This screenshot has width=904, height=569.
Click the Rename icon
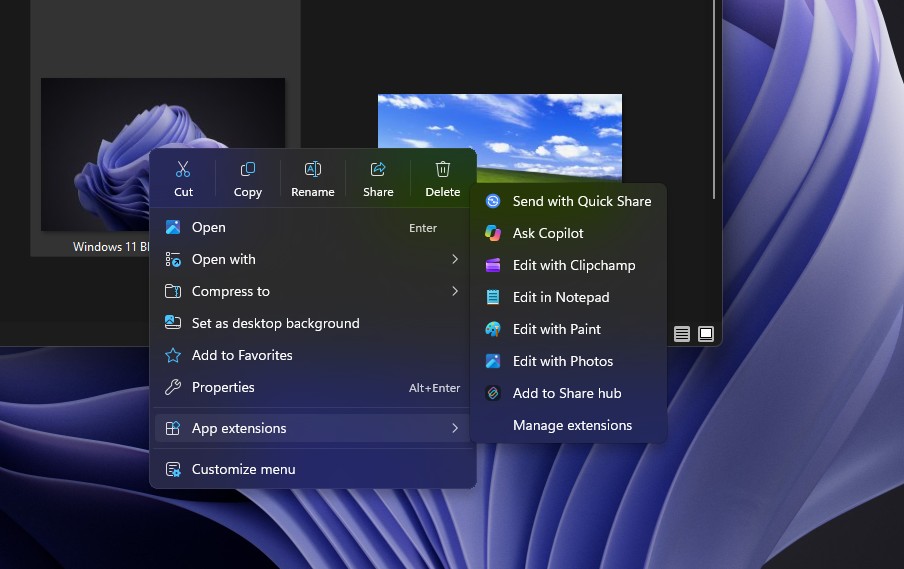tap(313, 169)
